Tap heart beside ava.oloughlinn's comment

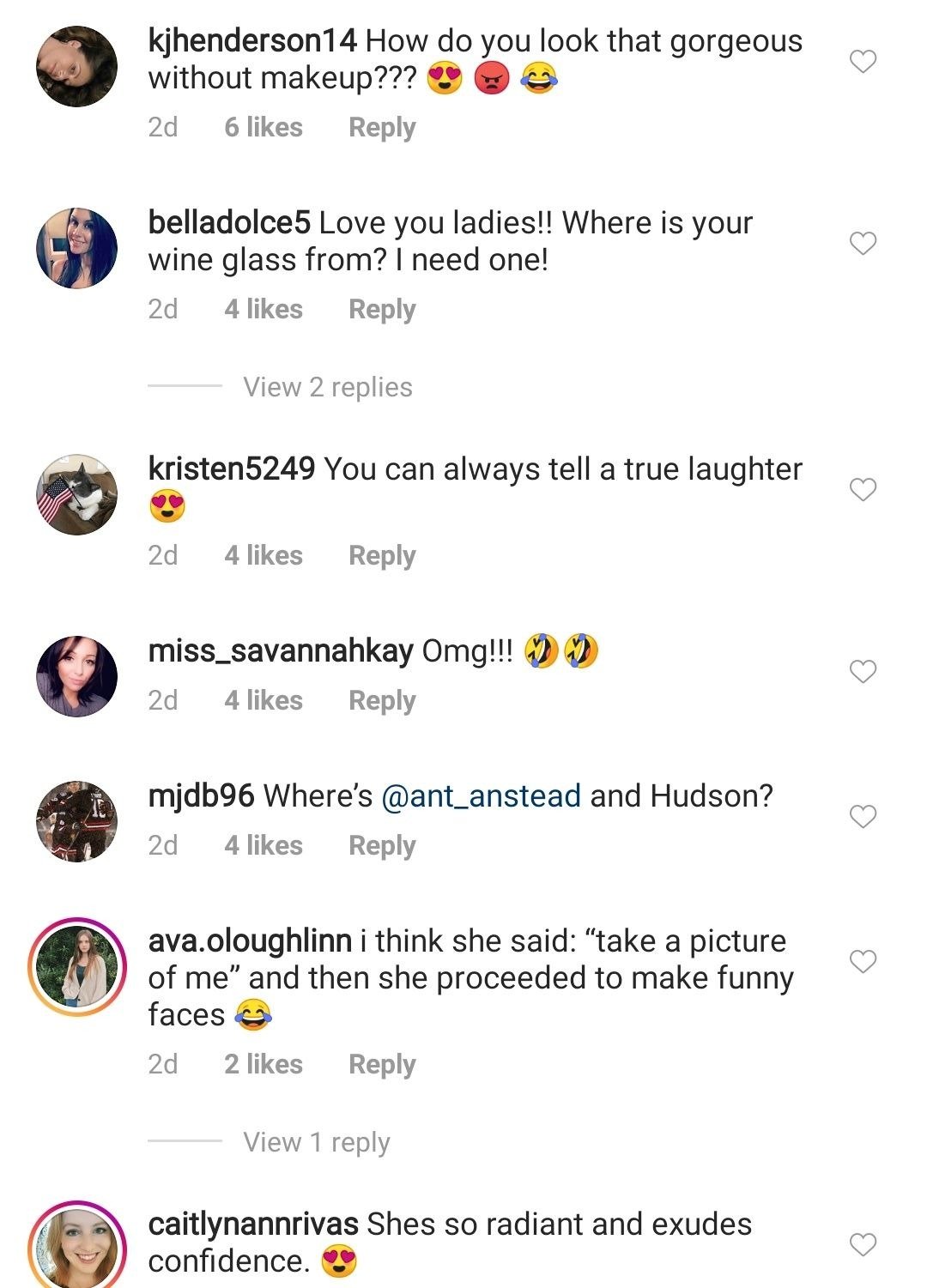(x=863, y=961)
